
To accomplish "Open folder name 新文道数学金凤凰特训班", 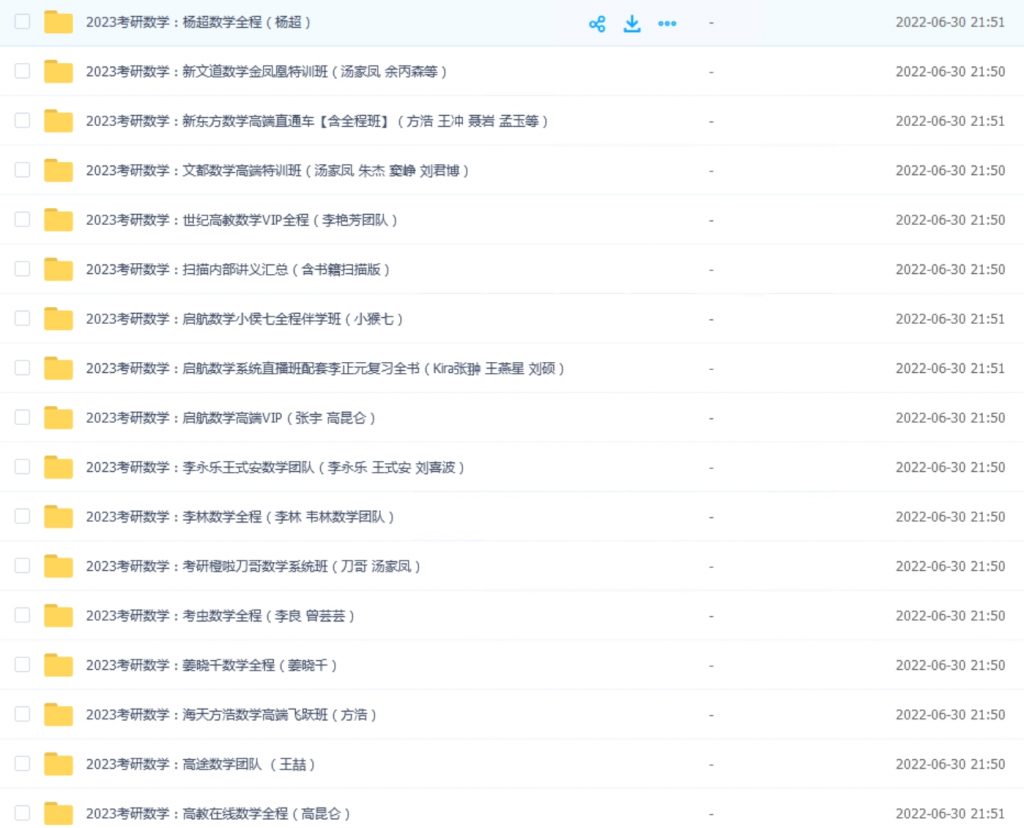I will pos(266,72).
